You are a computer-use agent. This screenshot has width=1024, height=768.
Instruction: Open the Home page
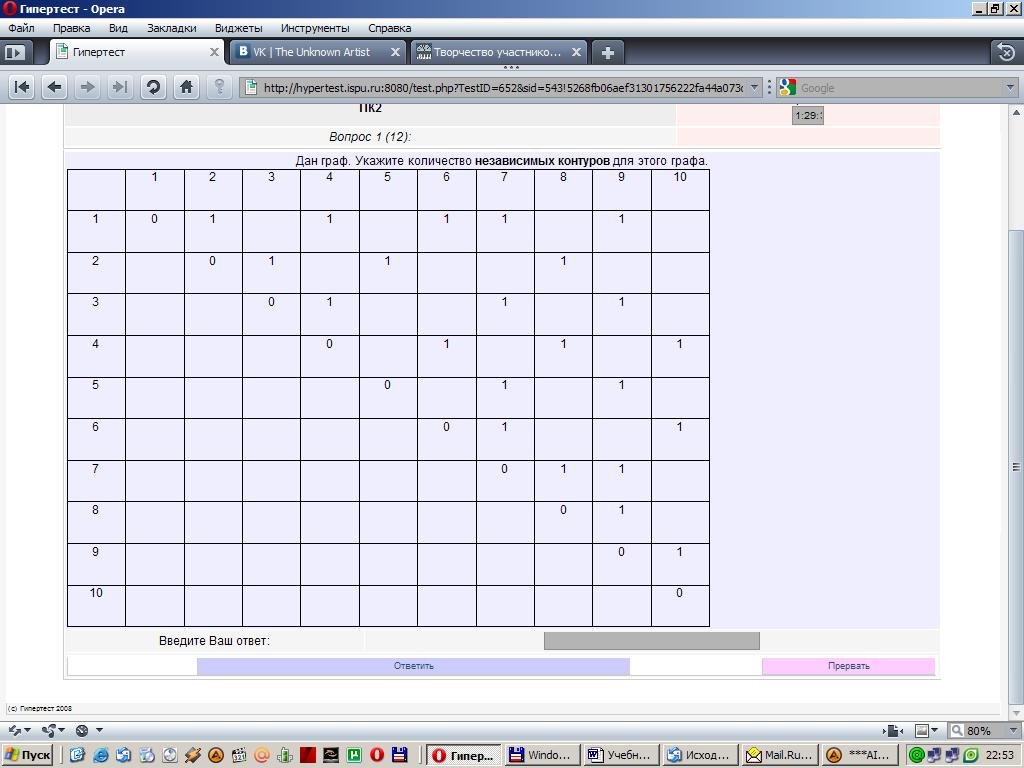(x=186, y=87)
